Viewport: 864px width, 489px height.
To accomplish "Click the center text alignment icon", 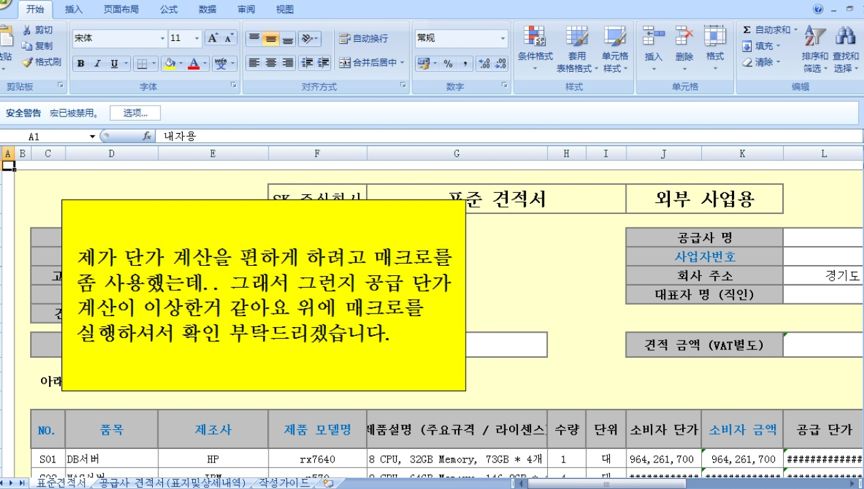I will [x=270, y=63].
